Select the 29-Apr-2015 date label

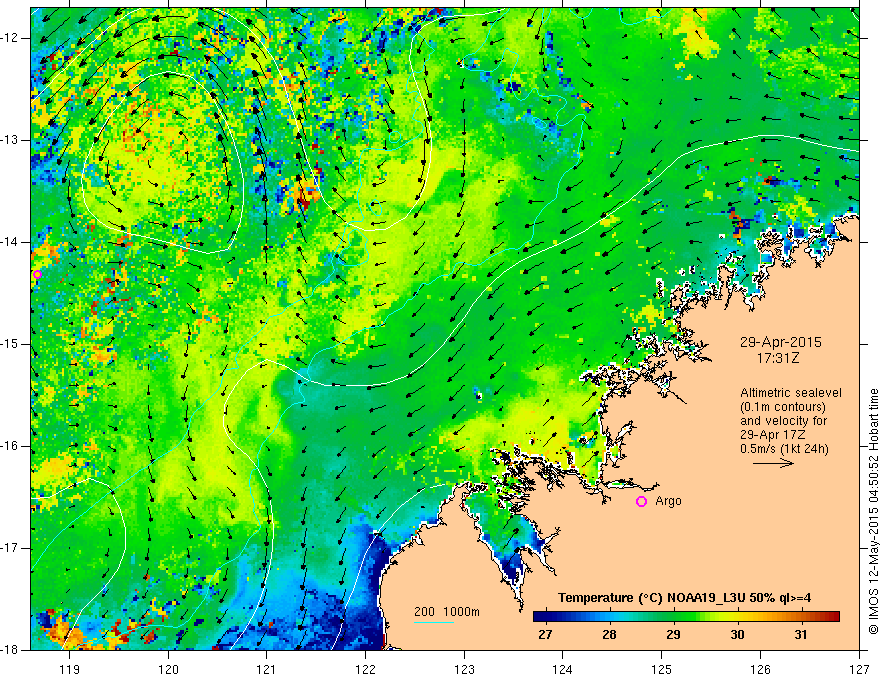click(x=780, y=342)
